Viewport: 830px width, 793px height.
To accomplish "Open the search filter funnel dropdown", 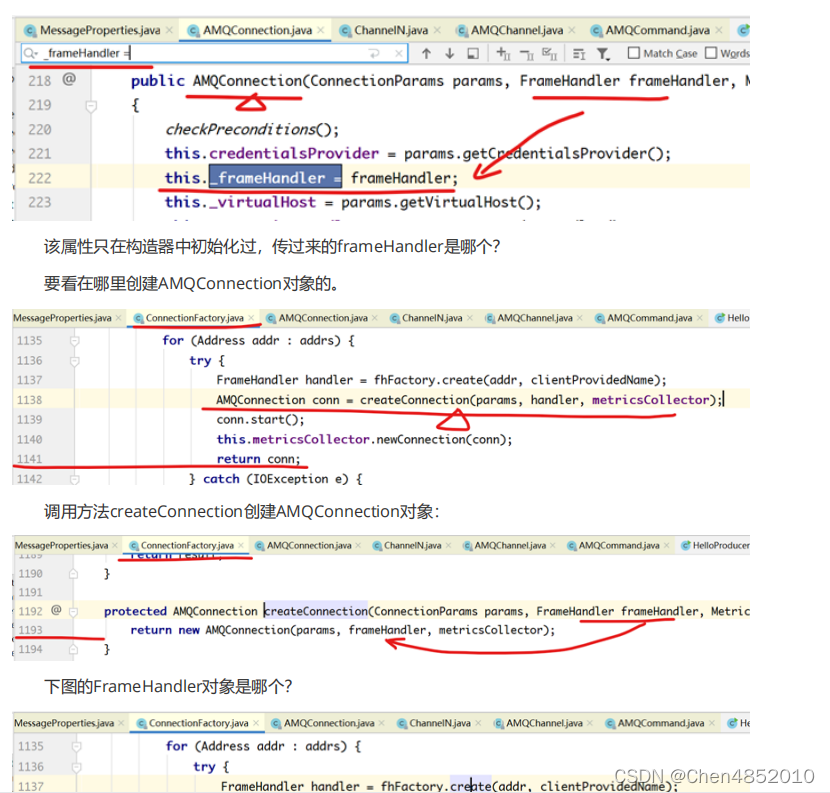I will [603, 53].
